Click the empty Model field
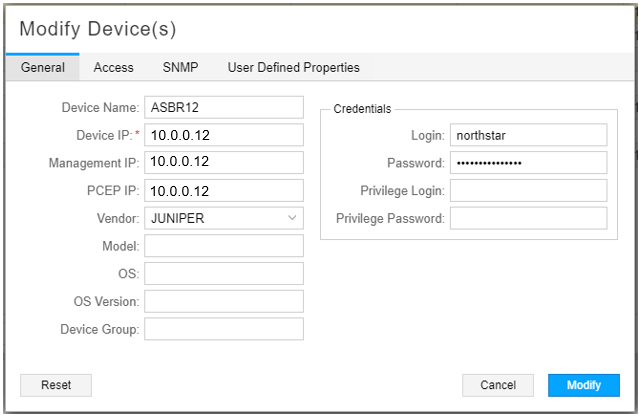The height and width of the screenshot is (417, 640). coord(223,246)
